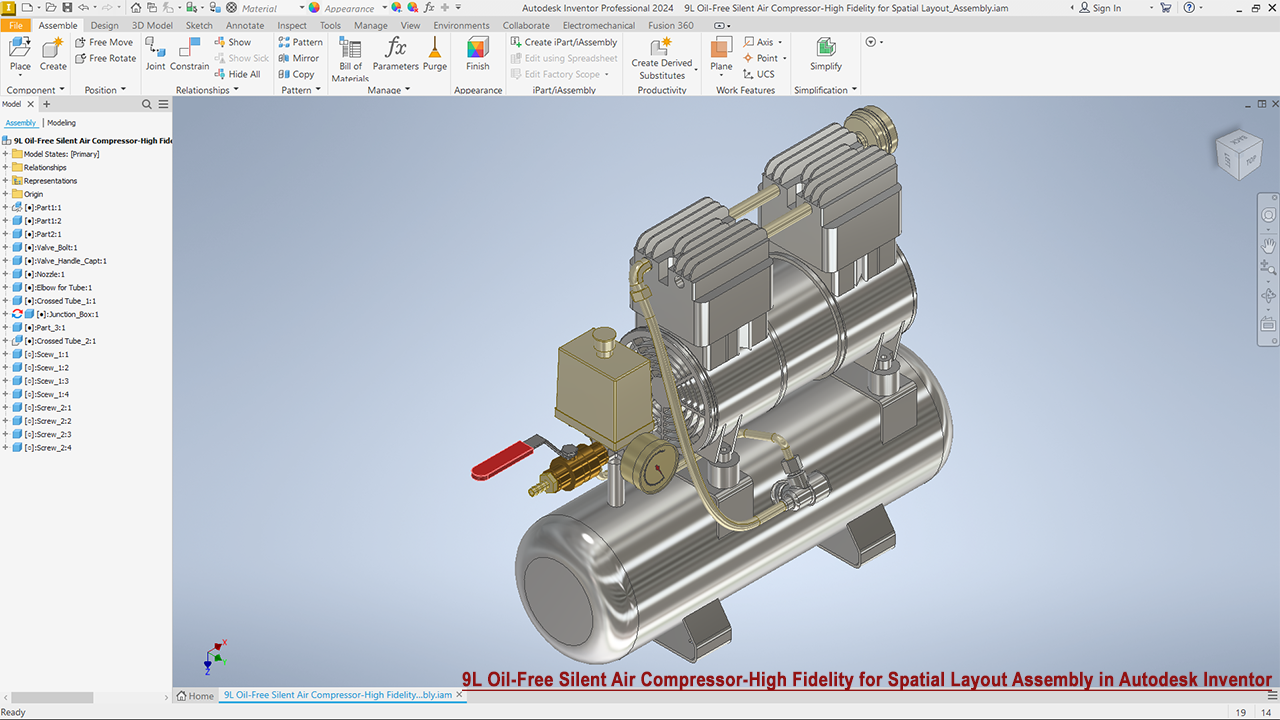Image resolution: width=1280 pixels, height=720 pixels.
Task: Click the Free Rotate tool
Action: 106,58
